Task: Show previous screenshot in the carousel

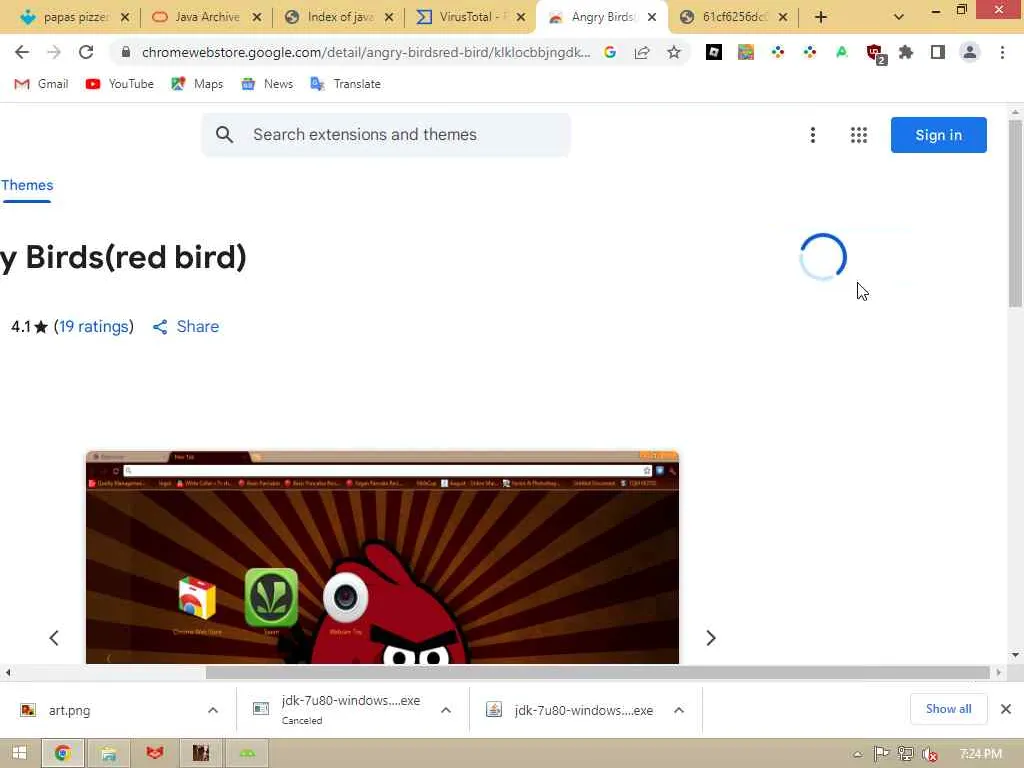Action: point(54,638)
